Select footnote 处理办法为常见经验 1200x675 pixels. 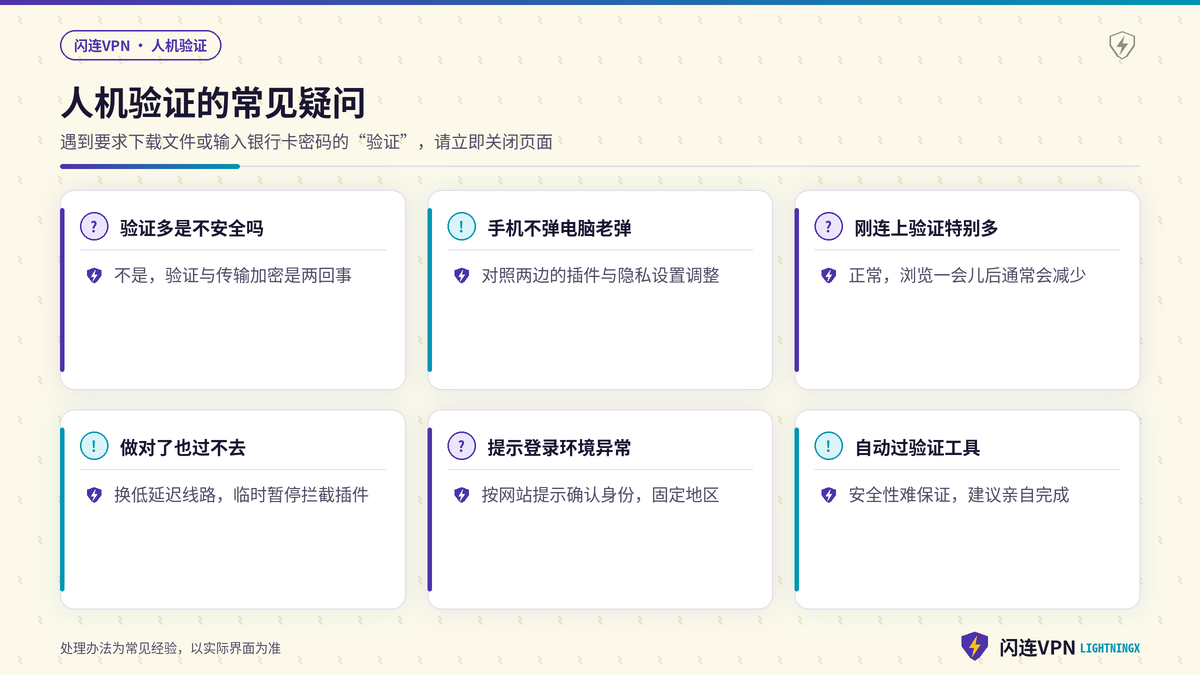coord(170,648)
